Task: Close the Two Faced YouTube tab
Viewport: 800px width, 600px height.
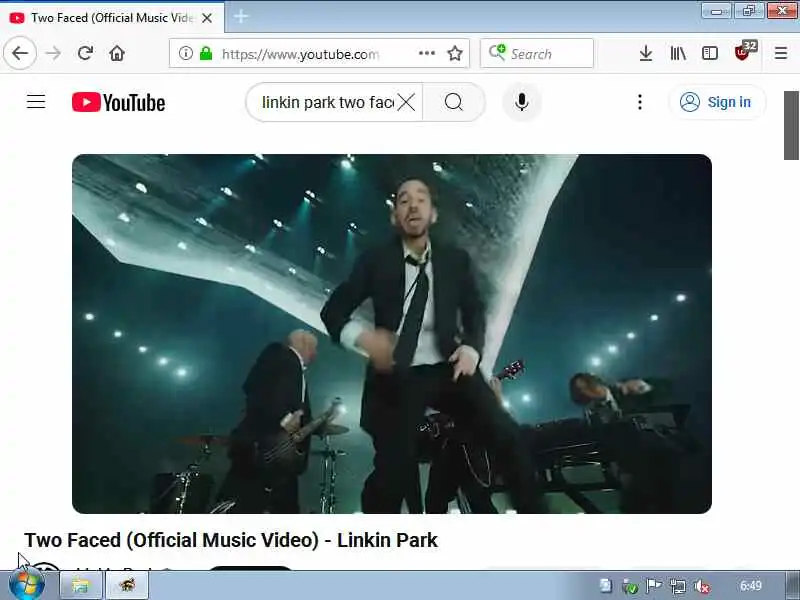Action: tap(207, 18)
